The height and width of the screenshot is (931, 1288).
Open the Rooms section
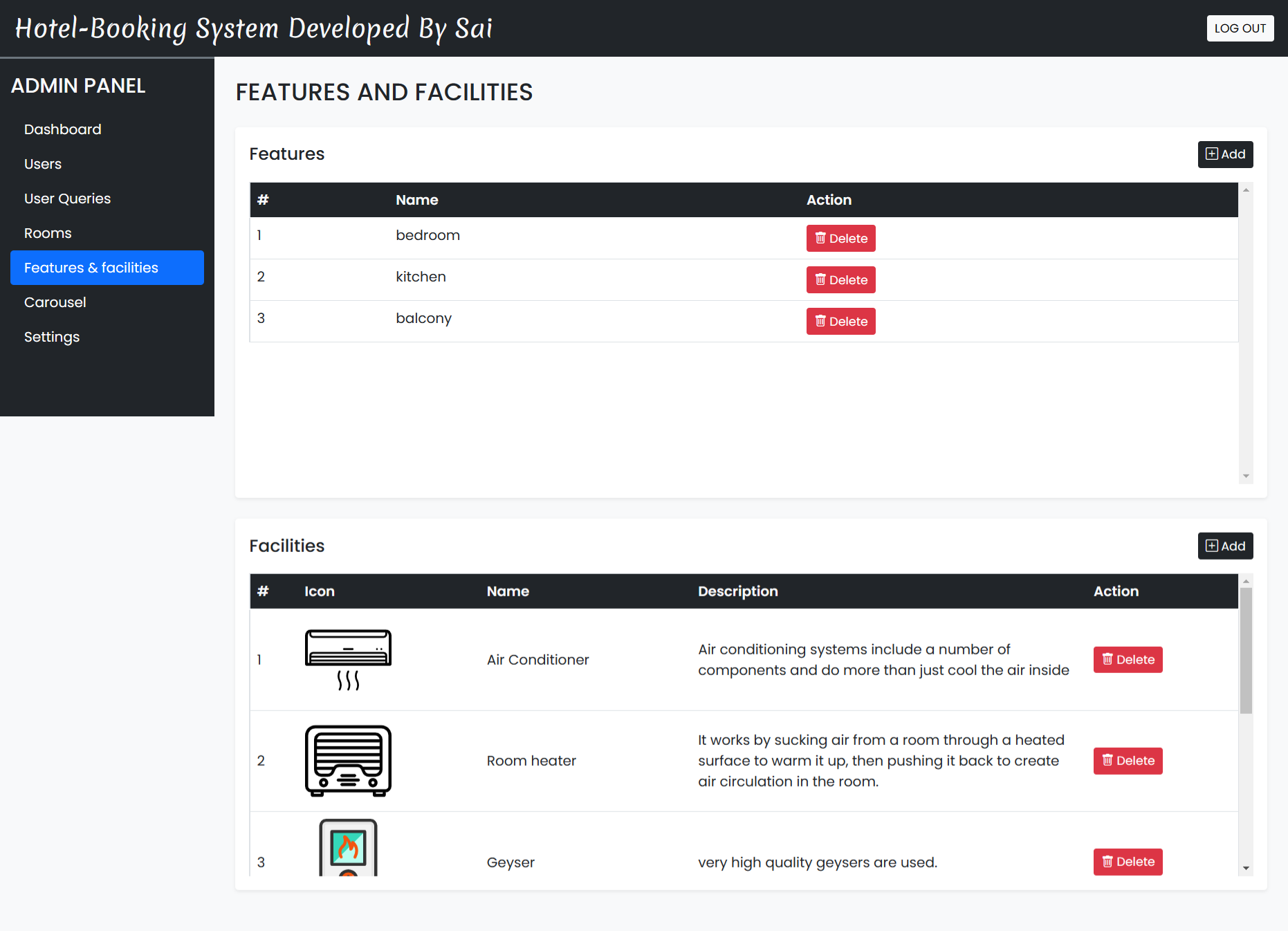pos(48,233)
